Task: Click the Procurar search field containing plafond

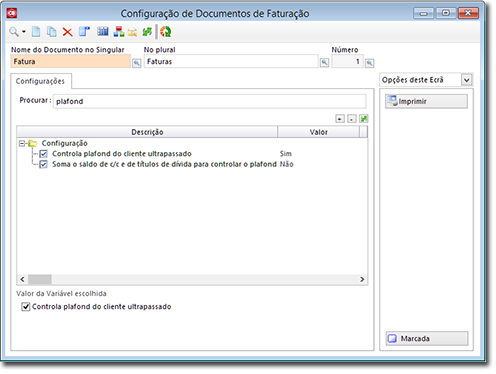Action: point(210,101)
